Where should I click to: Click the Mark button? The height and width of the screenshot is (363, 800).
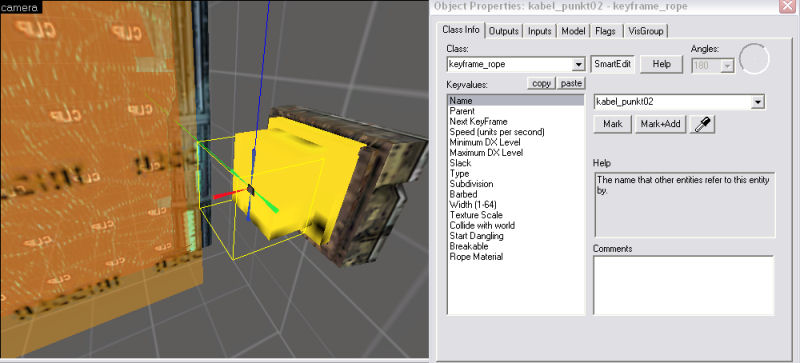coord(613,124)
